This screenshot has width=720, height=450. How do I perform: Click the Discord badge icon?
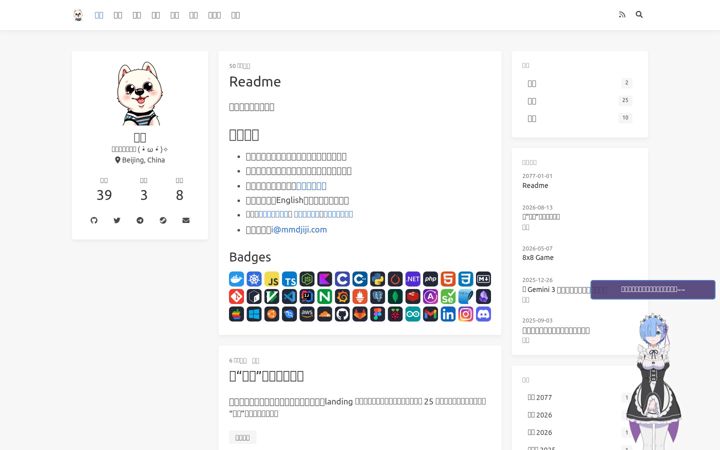coord(483,314)
